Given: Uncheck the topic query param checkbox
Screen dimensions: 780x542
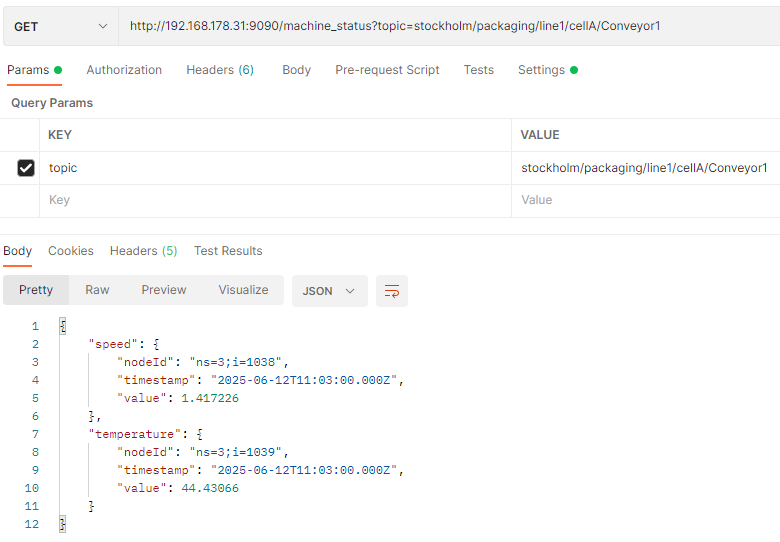Looking at the screenshot, I should 26,168.
